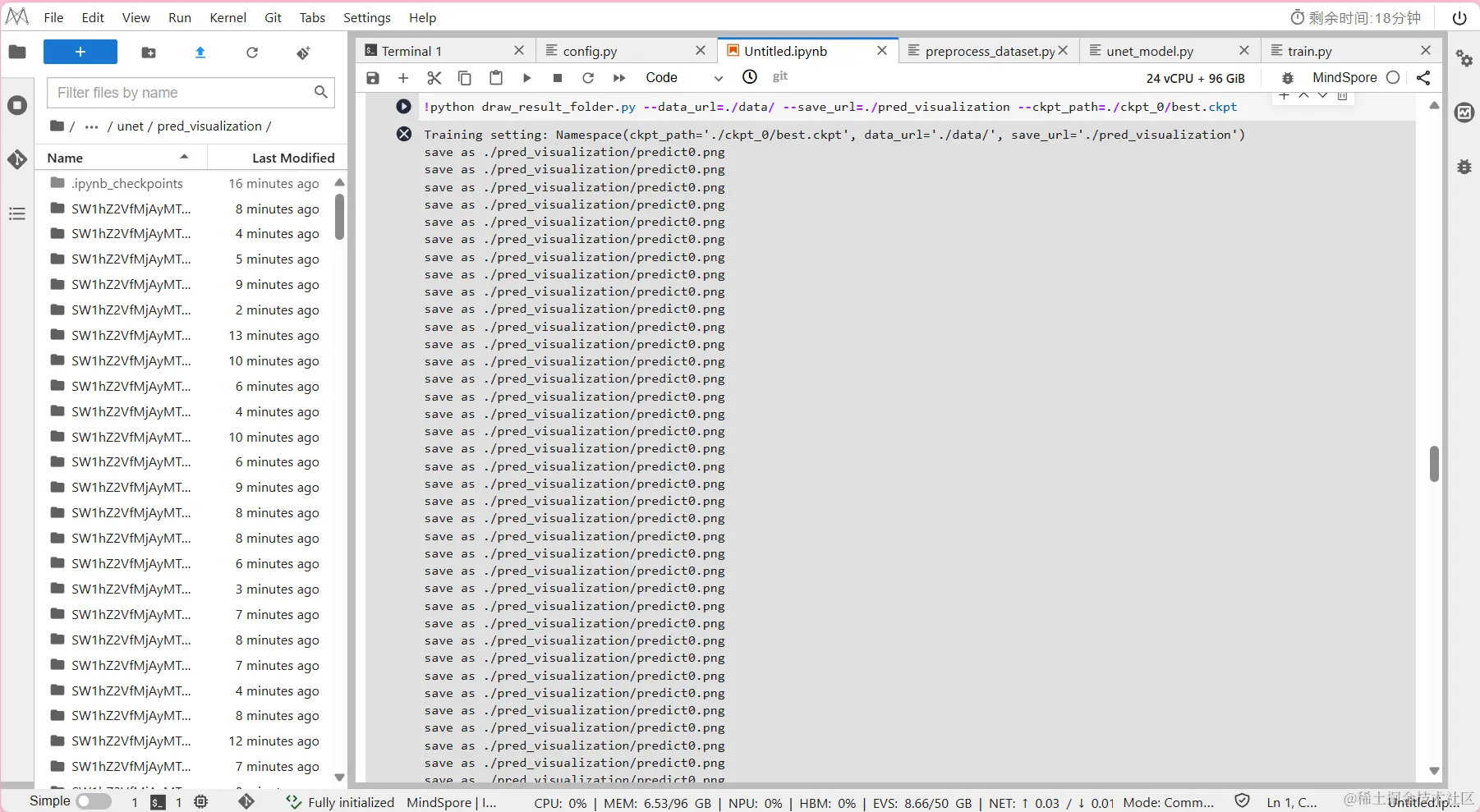Open the resource monitor panel in right sidebar
1480x812 pixels.
point(1464,112)
